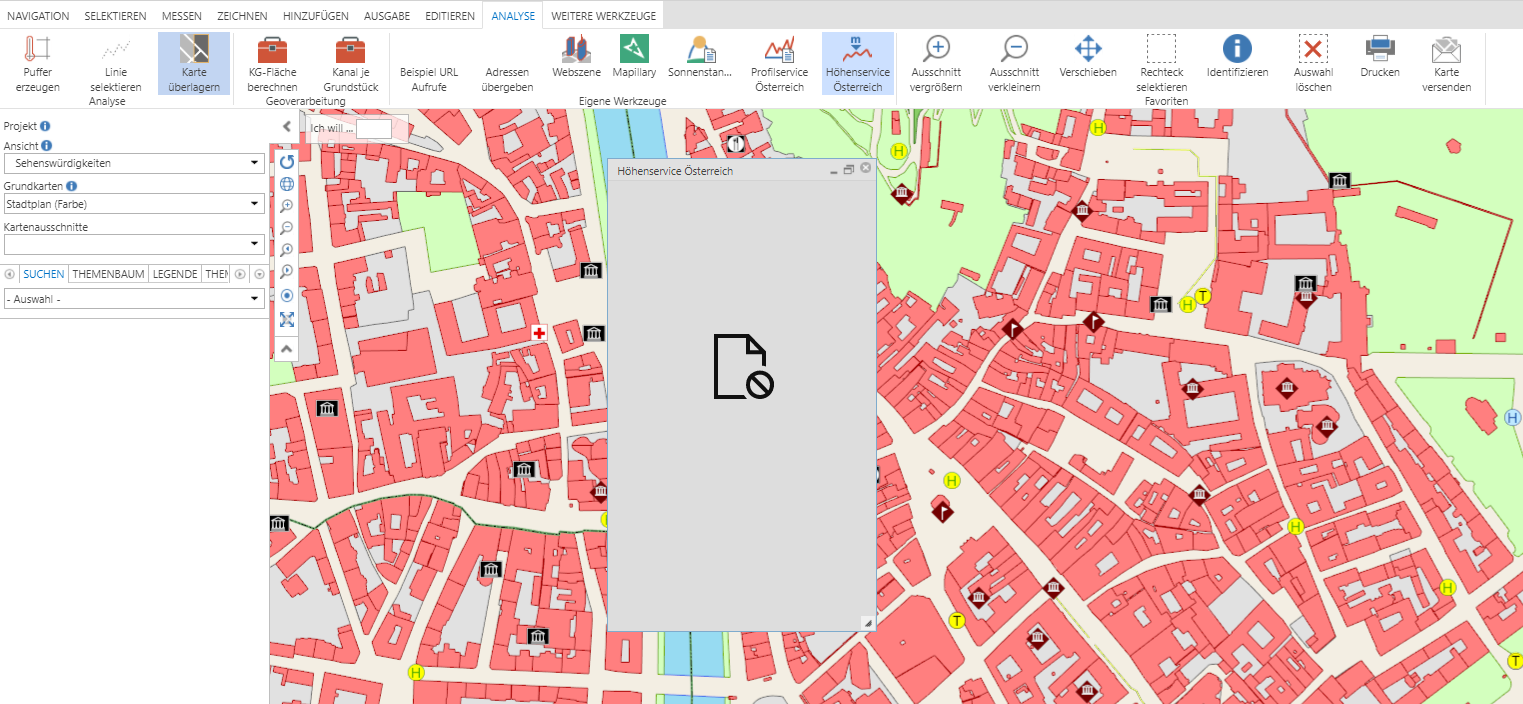Click the Auswahl löschen icon

[1313, 63]
